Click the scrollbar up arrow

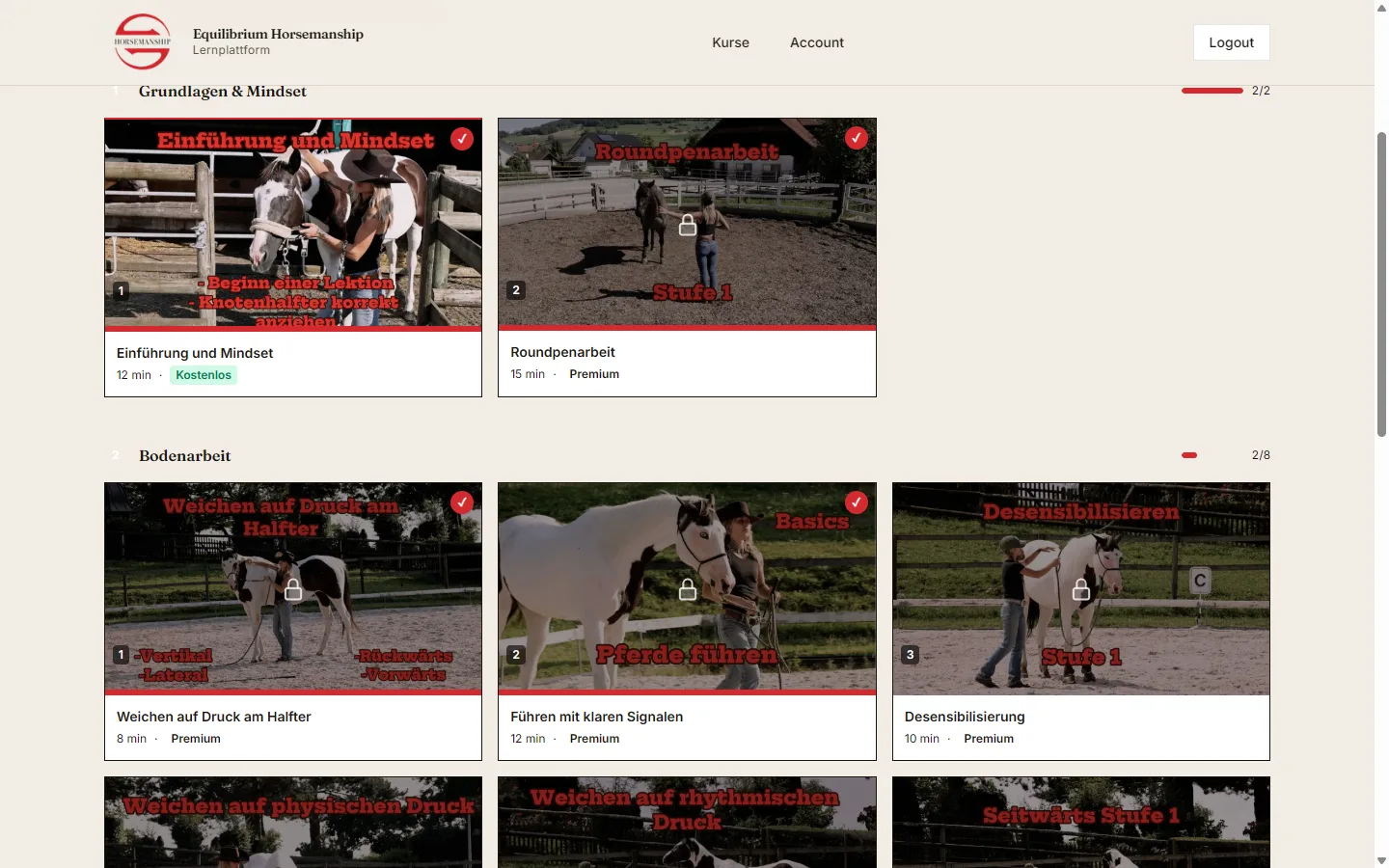coord(1381,8)
